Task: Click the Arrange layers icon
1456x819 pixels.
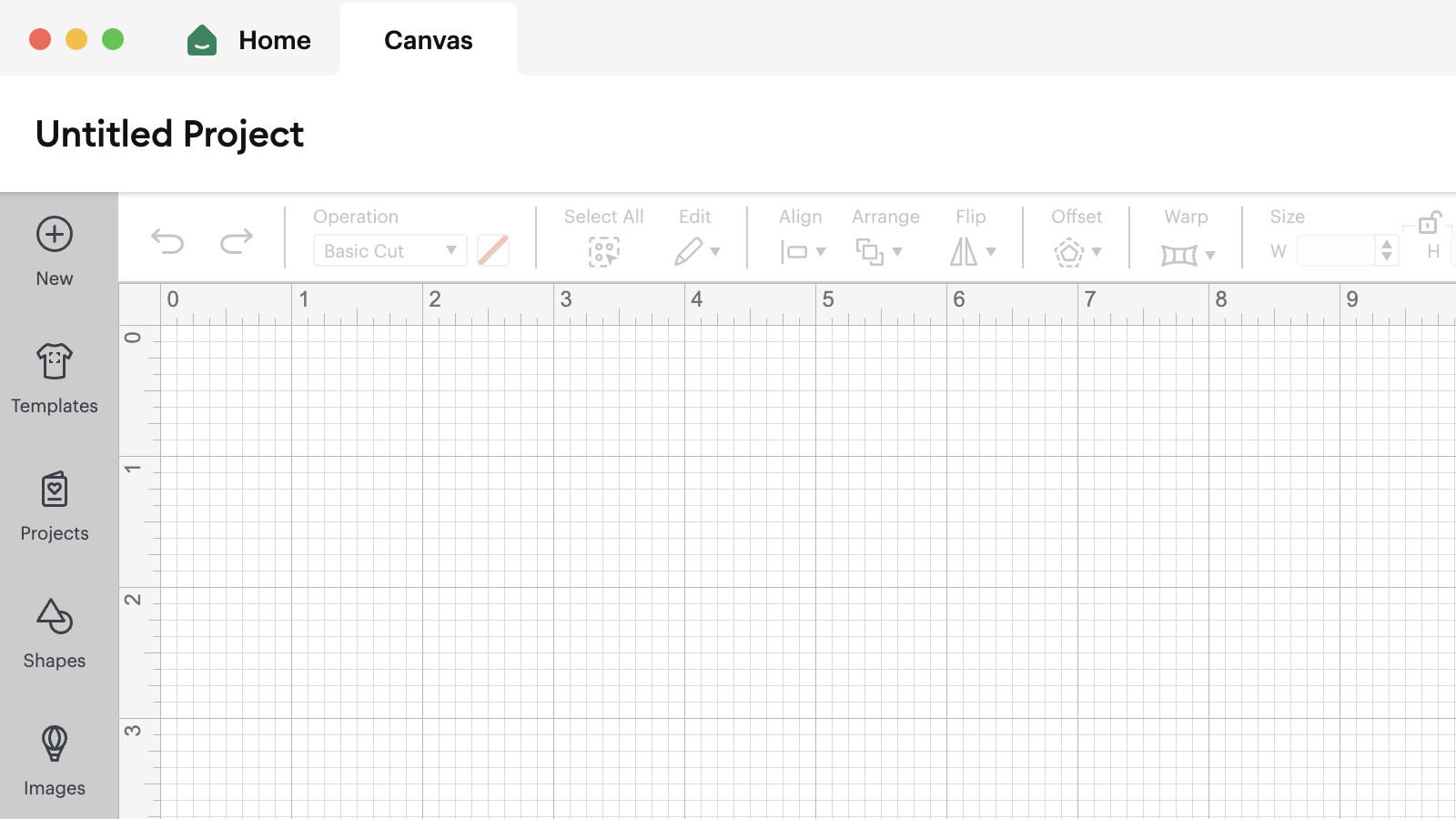Action: tap(870, 252)
